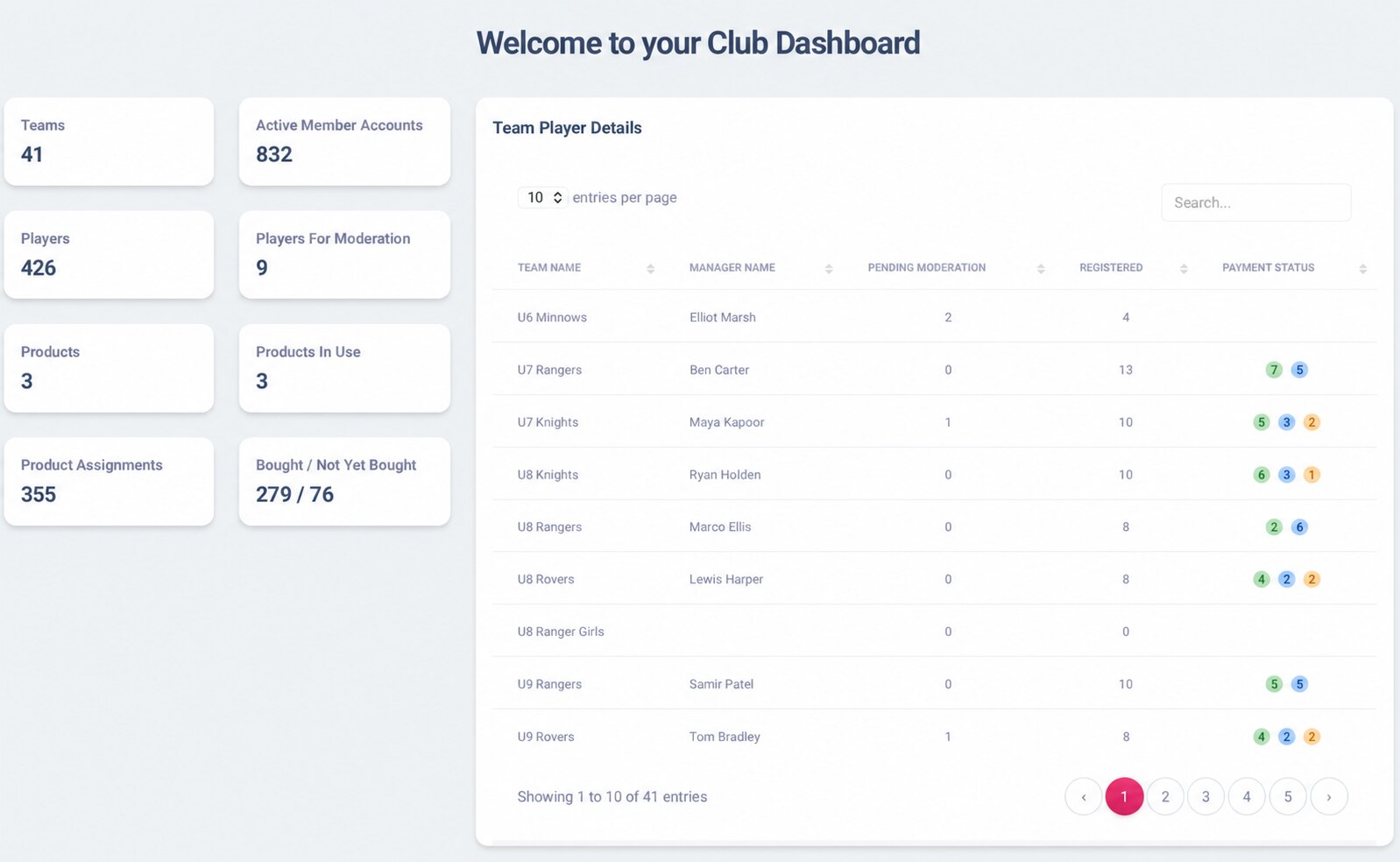Click manager name Elliot Marsh
This screenshot has height=862, width=1400.
(x=723, y=317)
